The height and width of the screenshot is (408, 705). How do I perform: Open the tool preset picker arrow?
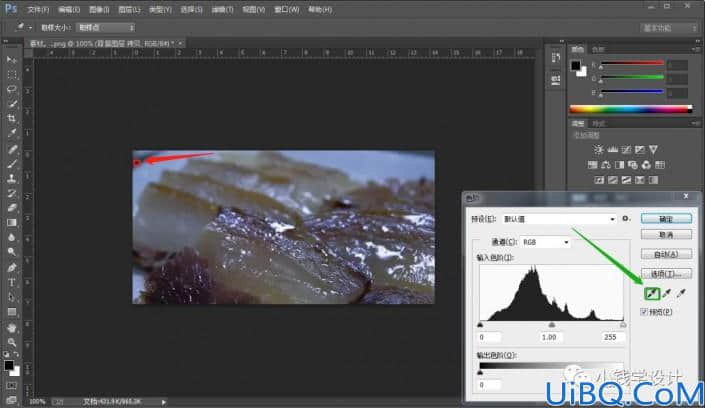31,28
